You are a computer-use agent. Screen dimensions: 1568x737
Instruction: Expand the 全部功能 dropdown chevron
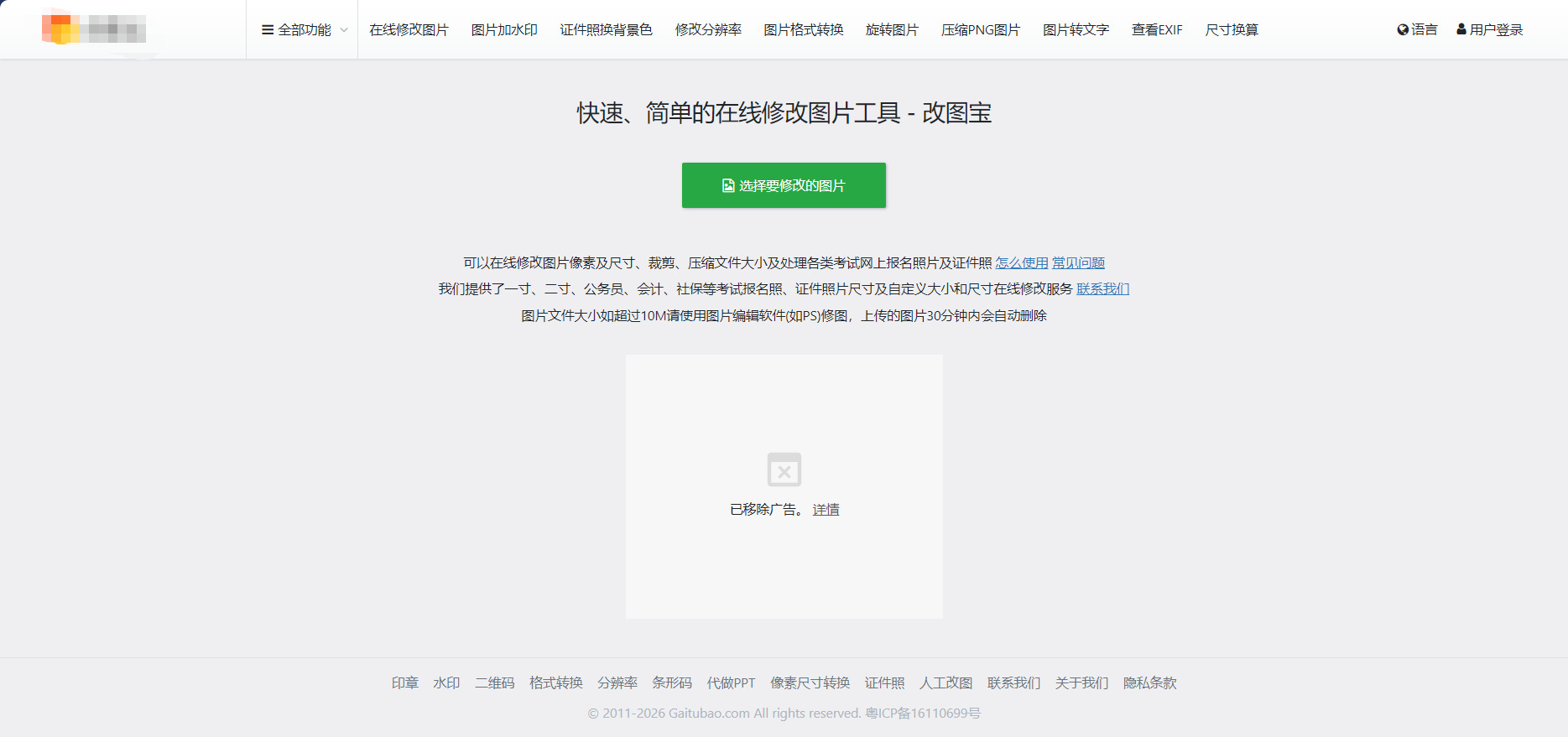(x=344, y=30)
